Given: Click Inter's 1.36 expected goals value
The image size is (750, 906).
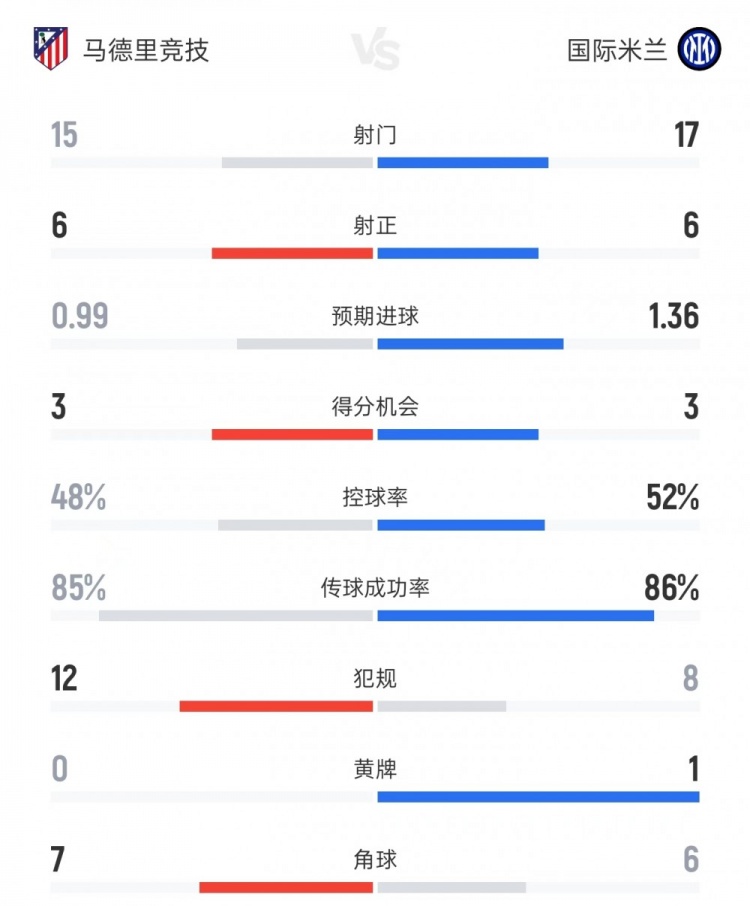Looking at the screenshot, I should 671,317.
